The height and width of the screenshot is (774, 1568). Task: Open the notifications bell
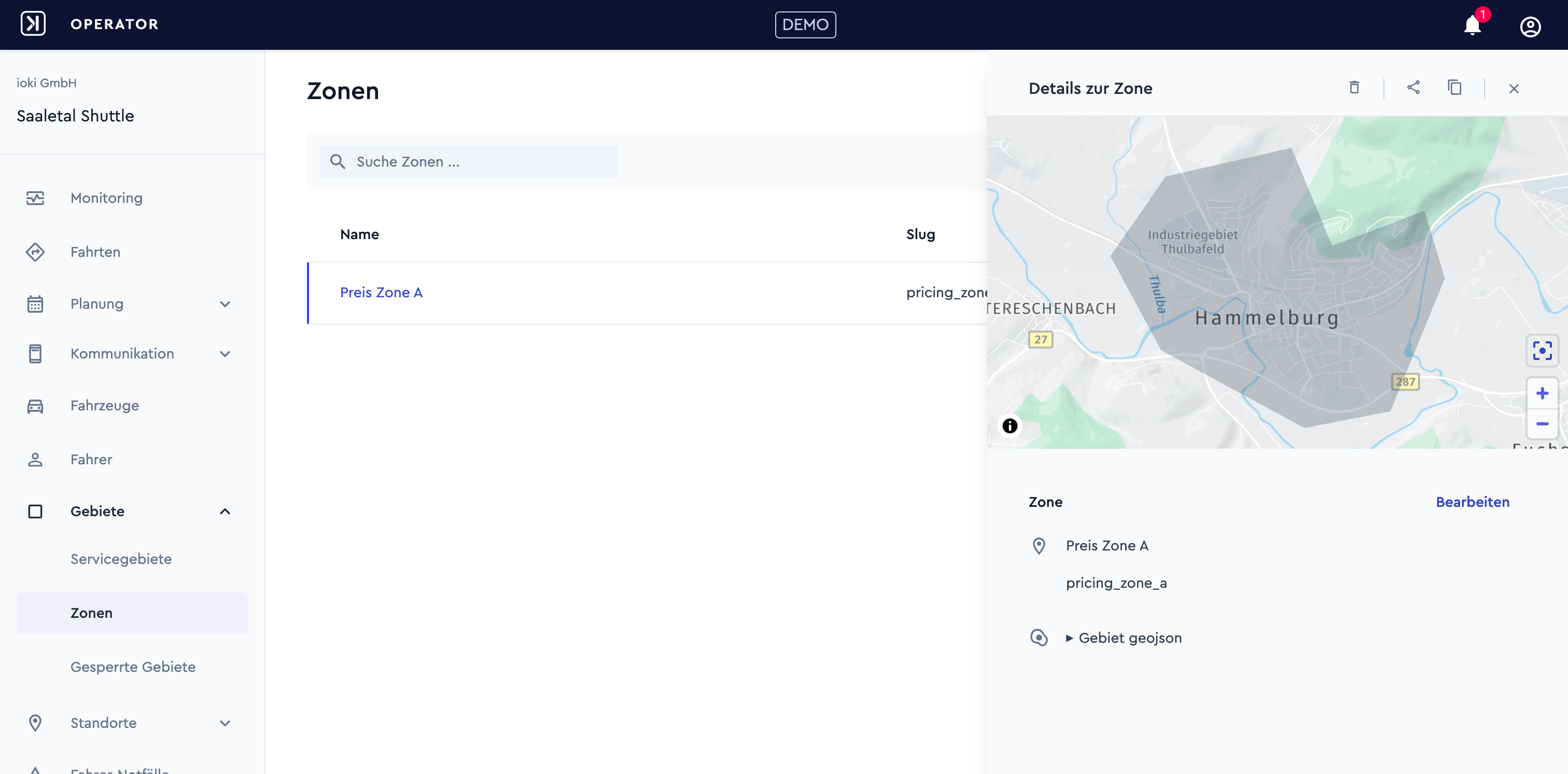(1473, 25)
